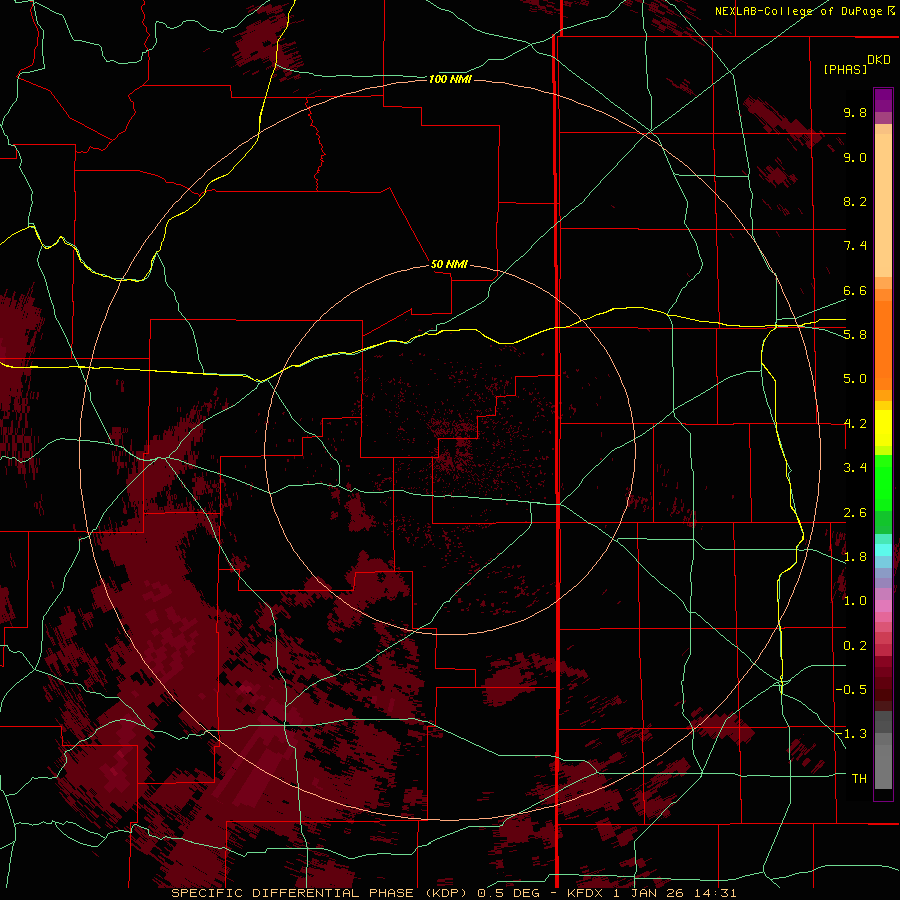Click the 1.8 scale value
This screenshot has height=900, width=900.
[855, 557]
